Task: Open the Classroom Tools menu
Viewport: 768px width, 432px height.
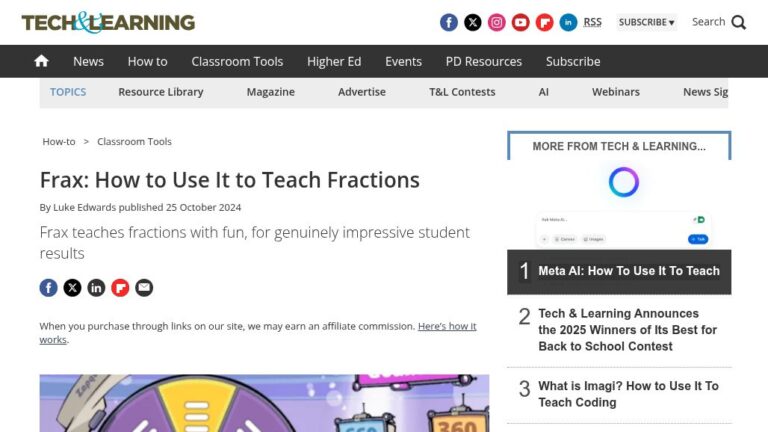Action: pos(237,61)
